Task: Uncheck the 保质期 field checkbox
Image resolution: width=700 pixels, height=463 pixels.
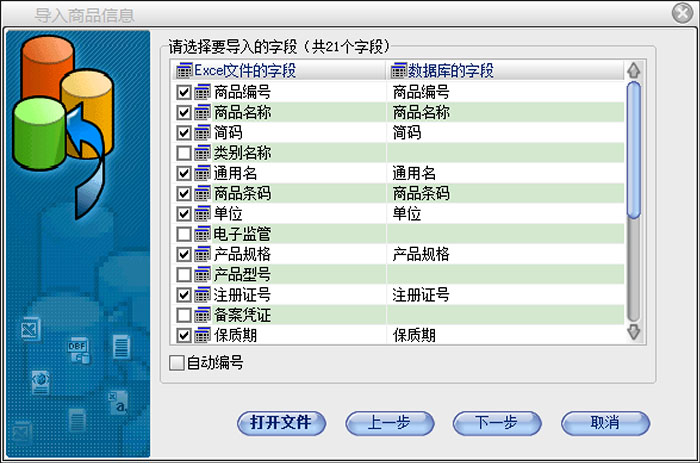Action: [x=184, y=335]
